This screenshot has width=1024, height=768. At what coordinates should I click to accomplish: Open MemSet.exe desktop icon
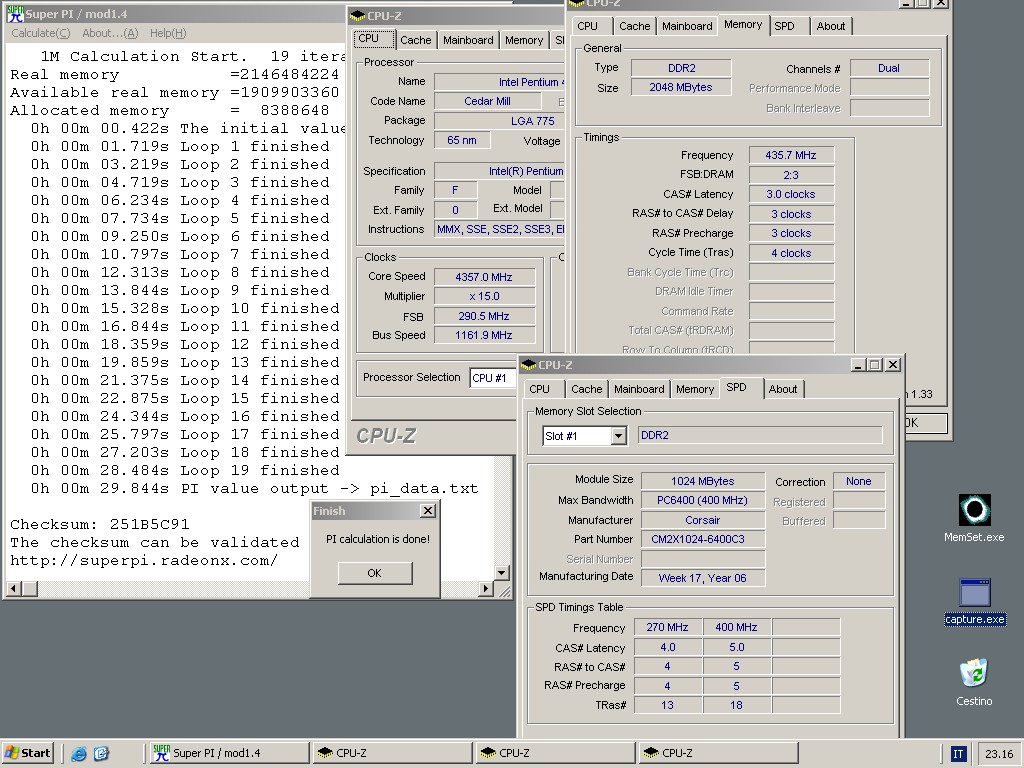point(974,511)
